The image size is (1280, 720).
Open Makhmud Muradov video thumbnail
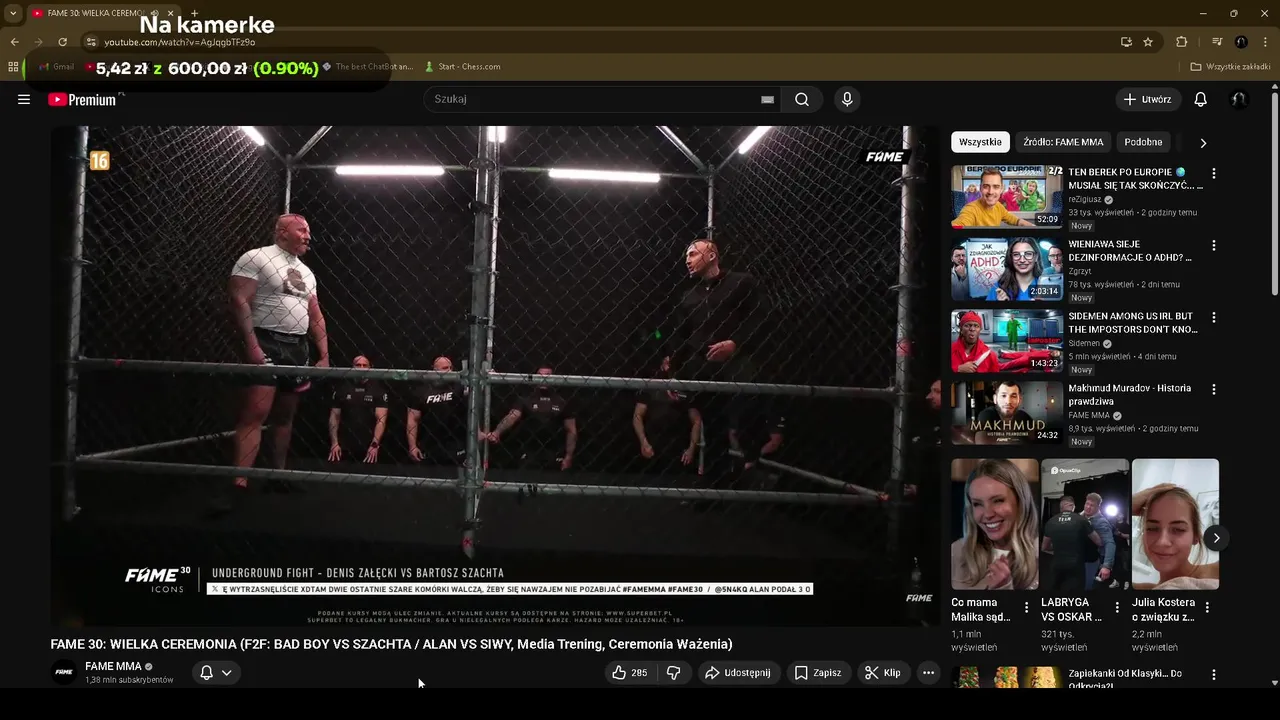click(1006, 413)
